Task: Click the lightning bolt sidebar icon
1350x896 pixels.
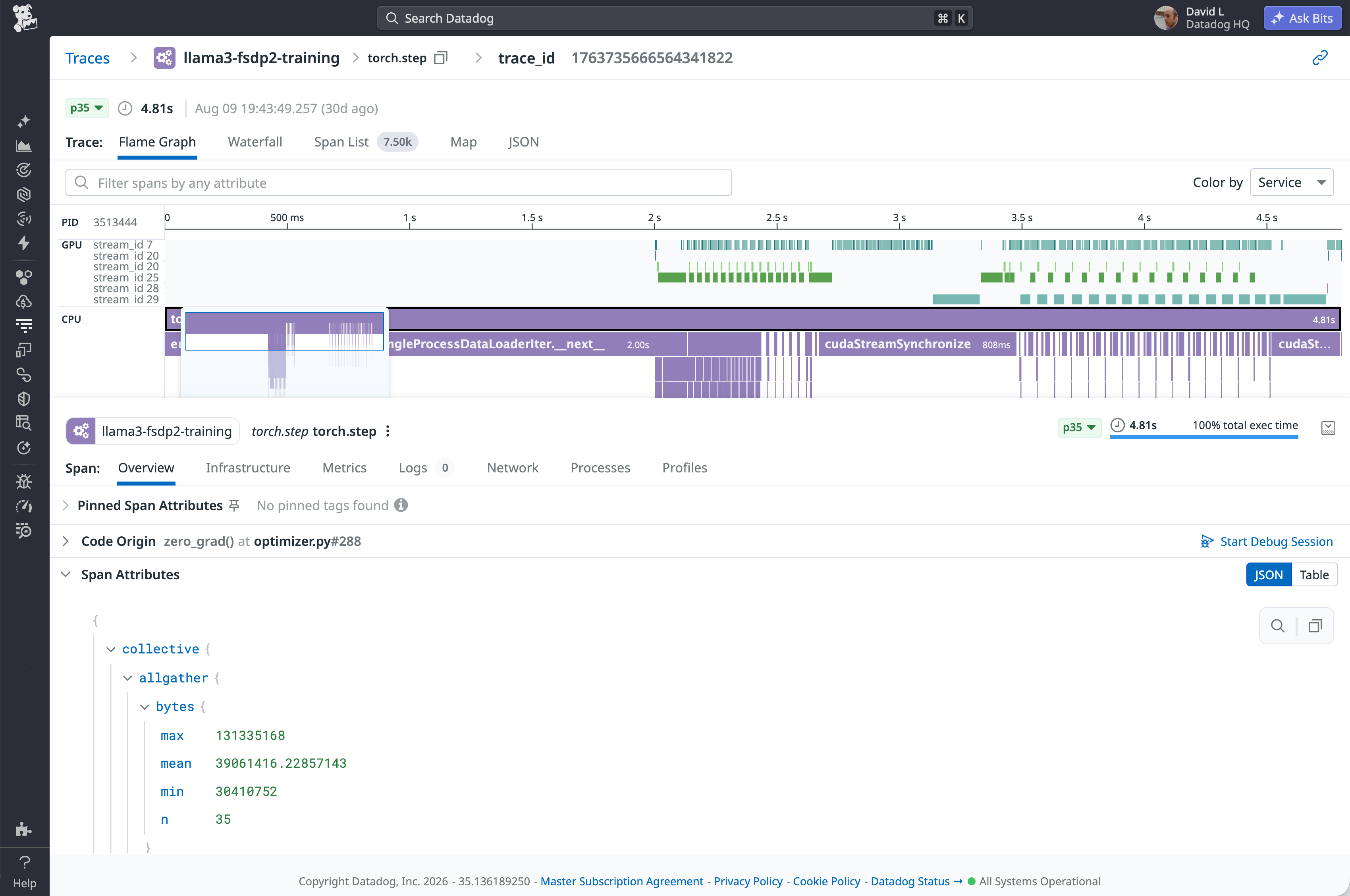Action: pos(24,243)
